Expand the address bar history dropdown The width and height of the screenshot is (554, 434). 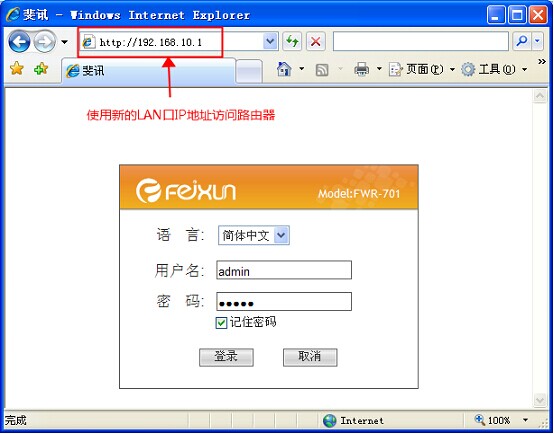coord(270,41)
